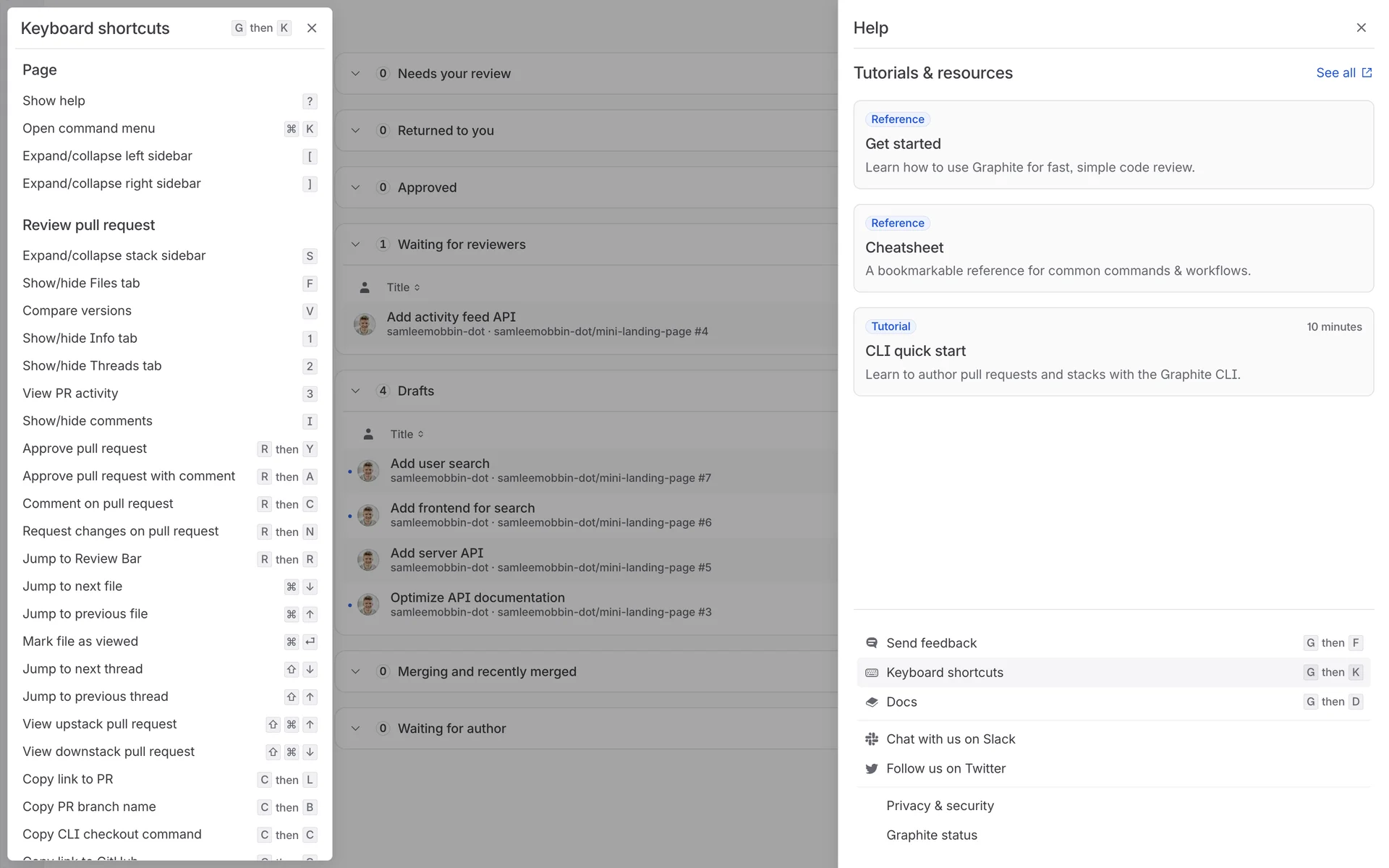The image size is (1389, 868).
Task: Click the Send feedback chat icon
Action: tap(872, 643)
